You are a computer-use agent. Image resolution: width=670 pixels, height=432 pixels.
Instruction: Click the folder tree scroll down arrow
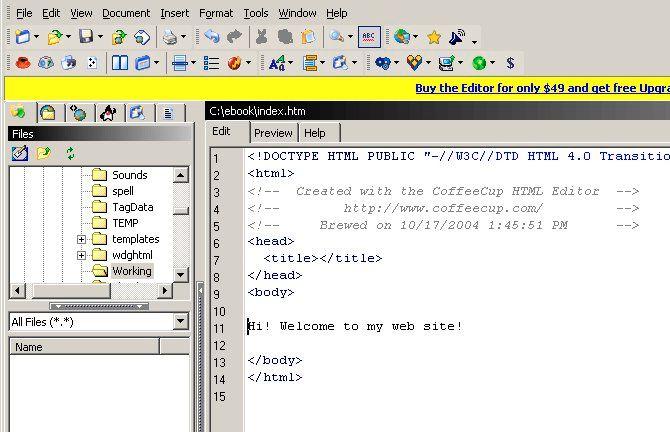point(181,273)
